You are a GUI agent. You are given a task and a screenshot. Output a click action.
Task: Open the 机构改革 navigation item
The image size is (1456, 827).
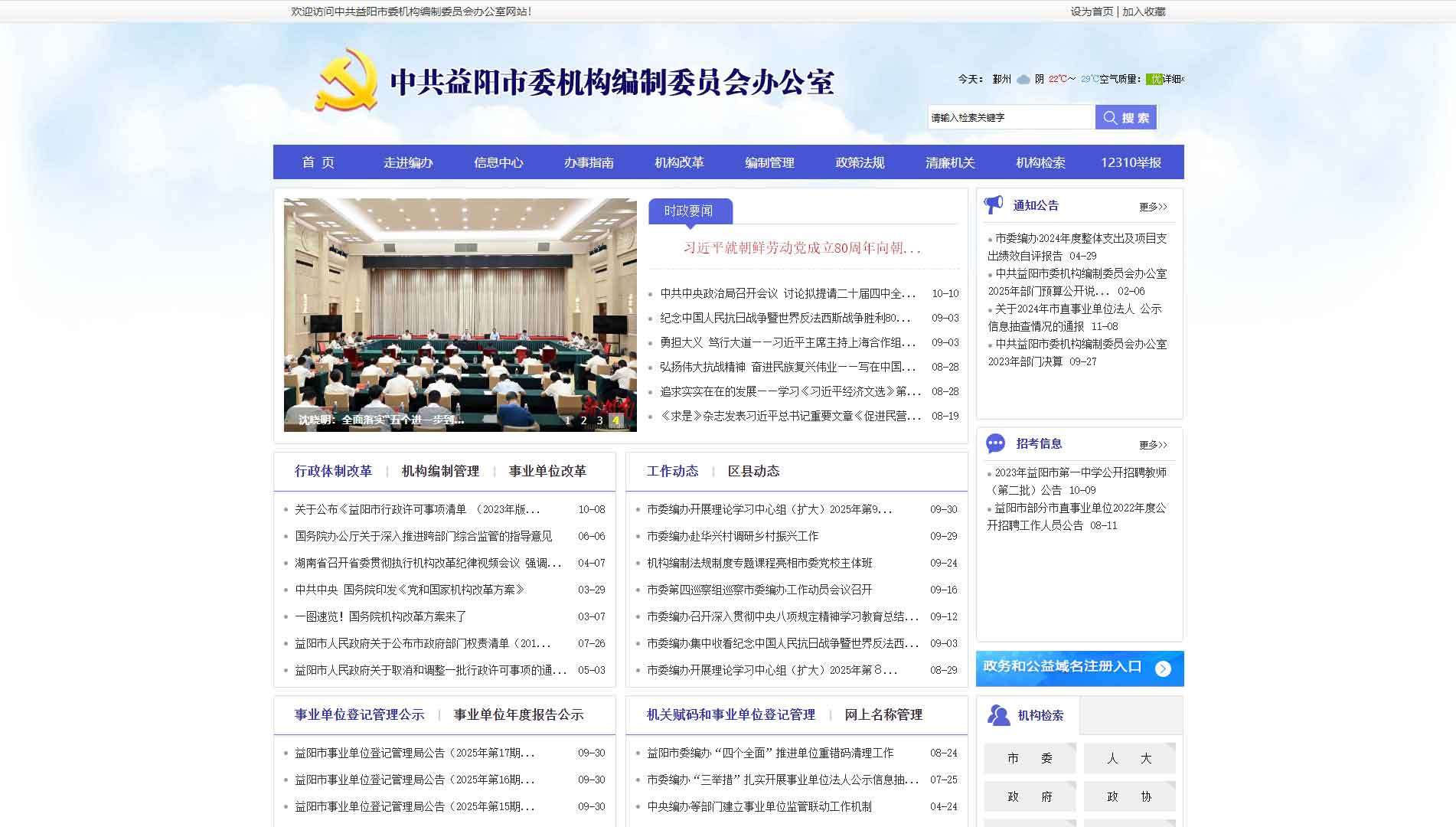pyautogui.click(x=679, y=162)
